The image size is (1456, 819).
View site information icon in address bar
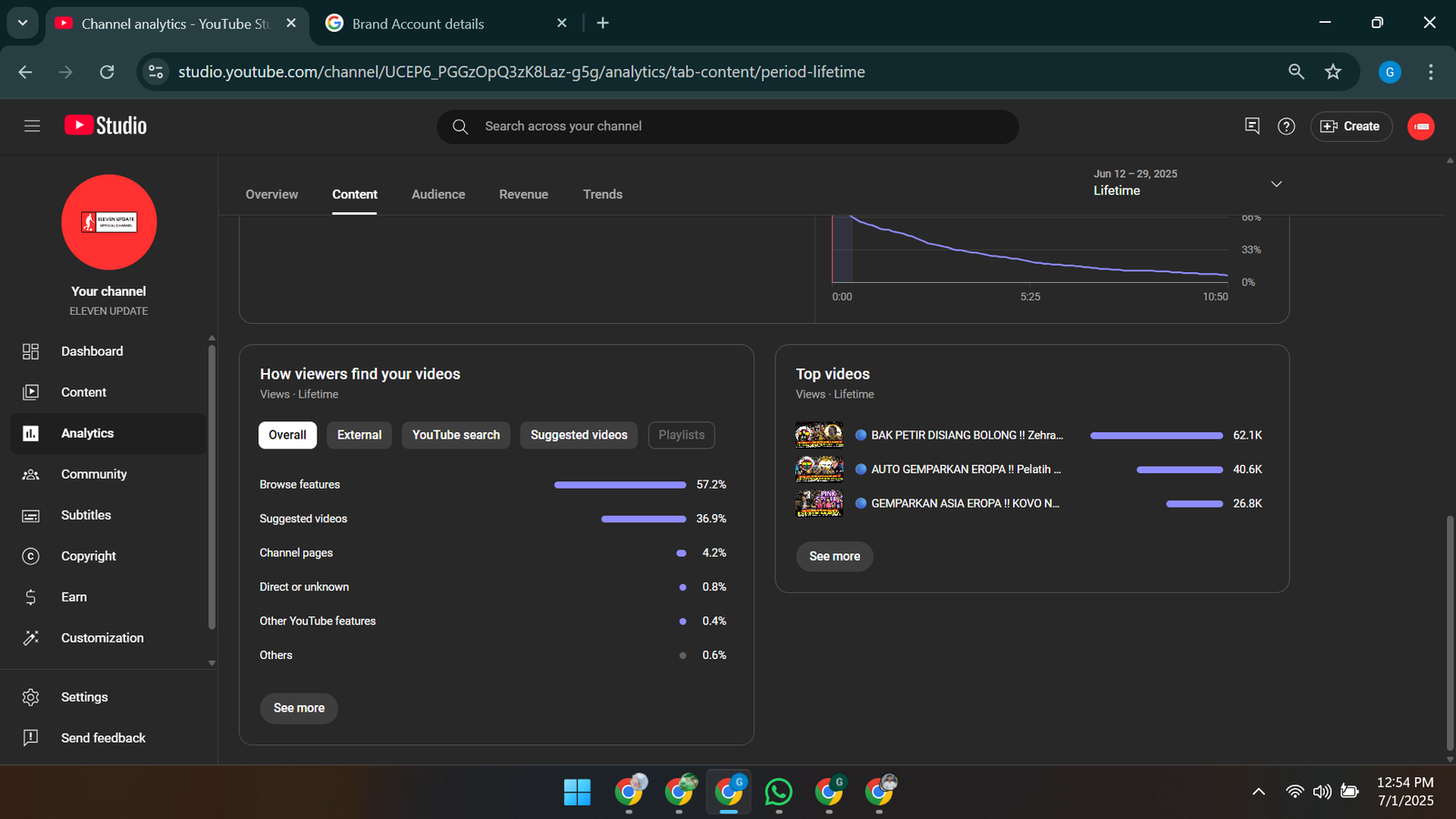point(156,72)
